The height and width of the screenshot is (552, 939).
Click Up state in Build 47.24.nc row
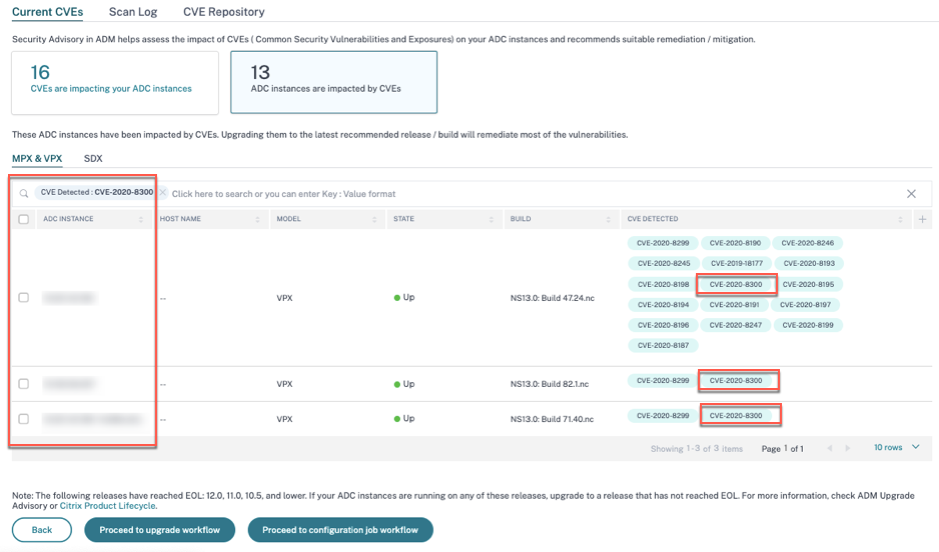pyautogui.click(x=404, y=298)
